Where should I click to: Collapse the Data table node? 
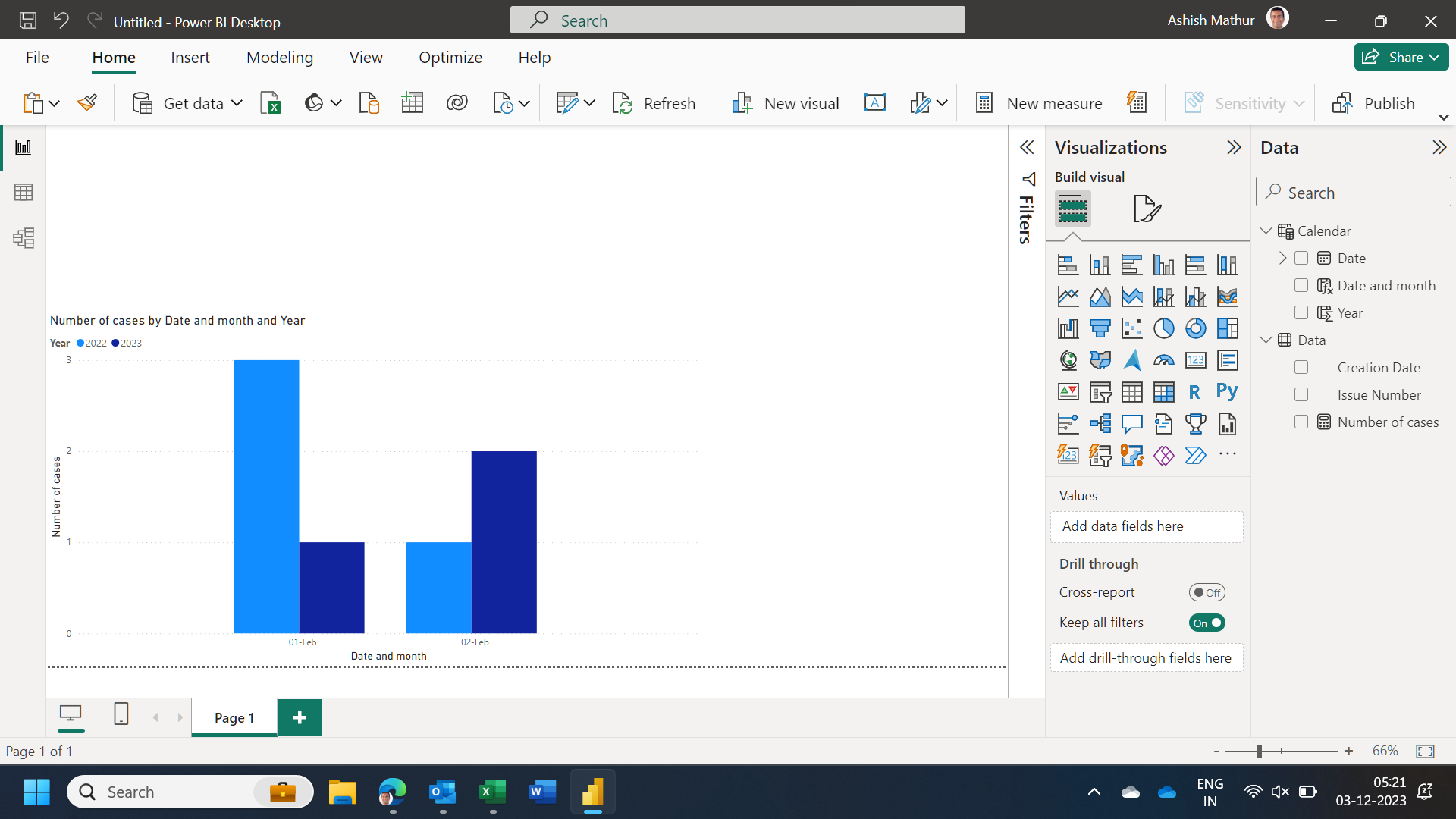click(1266, 340)
